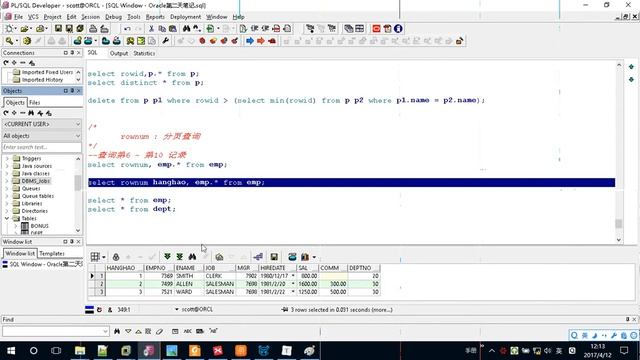Click the Save floppy disk icon
This screenshot has width=640, height=360.
click(58, 29)
